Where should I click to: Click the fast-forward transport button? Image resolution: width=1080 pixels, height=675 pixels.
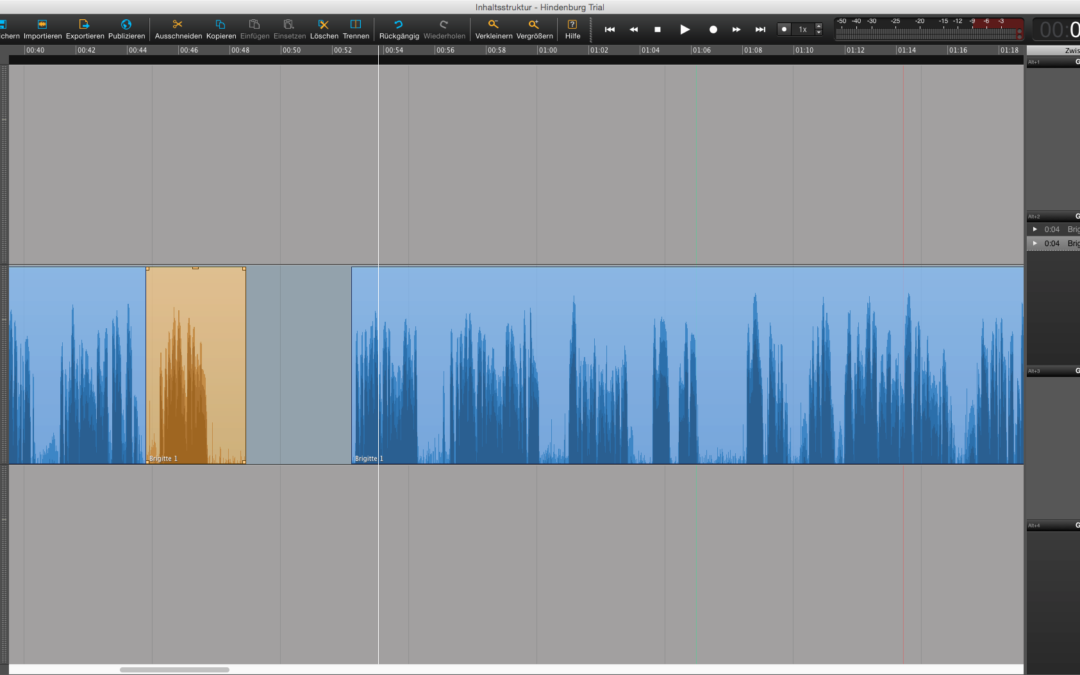pyautogui.click(x=736, y=30)
